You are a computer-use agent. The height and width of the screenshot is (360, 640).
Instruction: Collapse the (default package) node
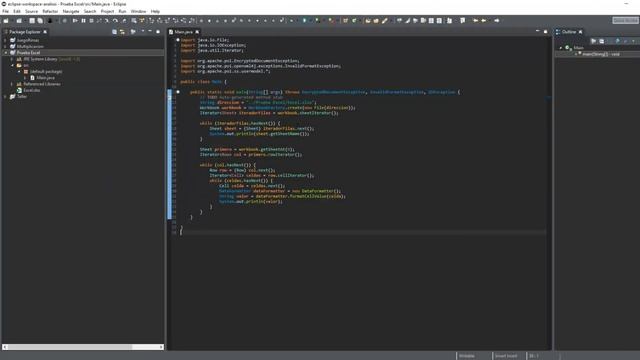tap(19, 71)
